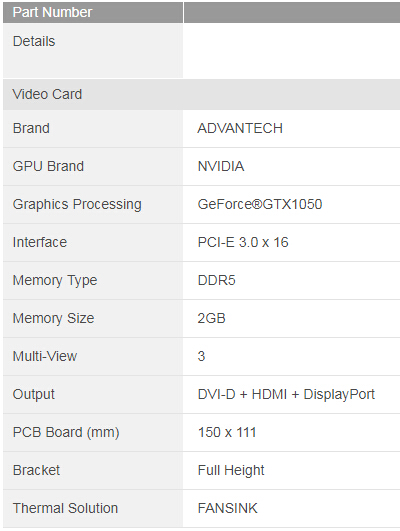This screenshot has width=400, height=531.
Task: Click the GPU Brand label
Action: pos(48,166)
